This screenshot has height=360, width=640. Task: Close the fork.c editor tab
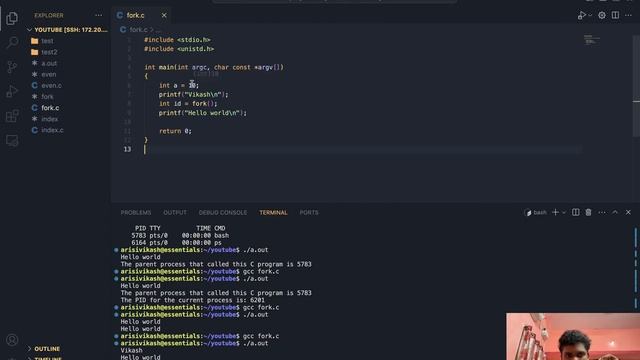tap(164, 15)
